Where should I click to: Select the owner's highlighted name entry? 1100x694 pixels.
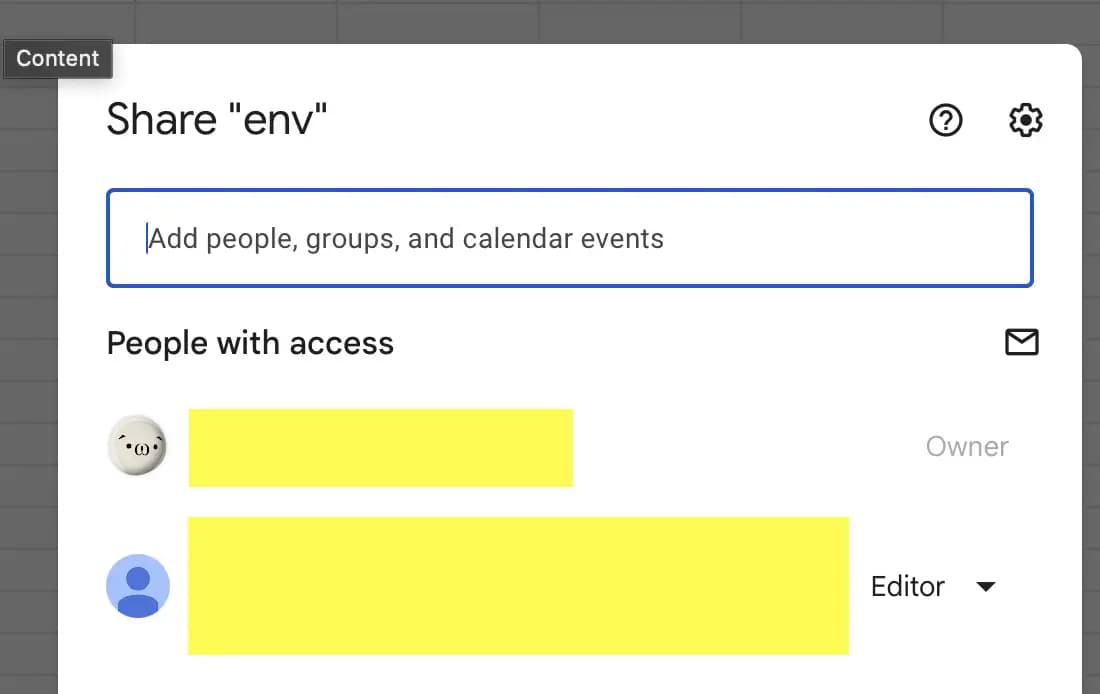(380, 447)
